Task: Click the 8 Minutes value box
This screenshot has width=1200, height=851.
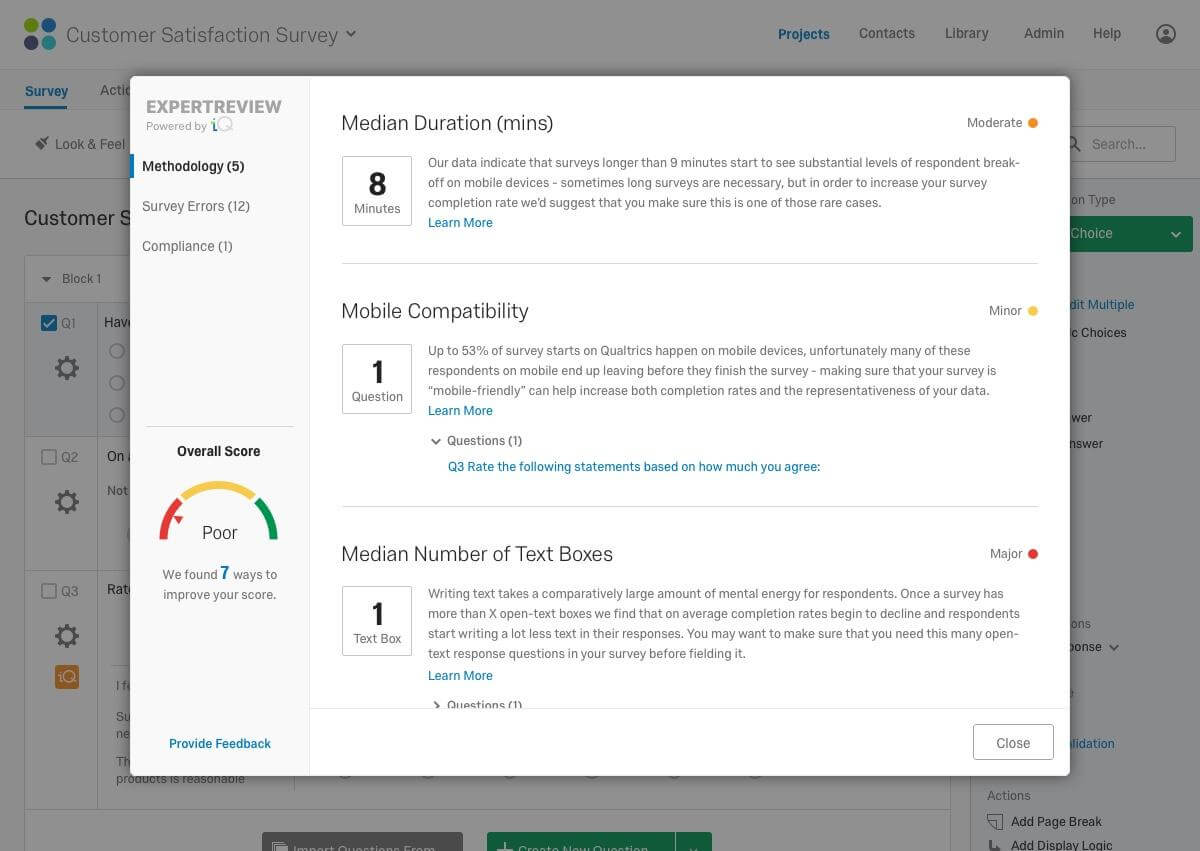Action: [x=377, y=191]
